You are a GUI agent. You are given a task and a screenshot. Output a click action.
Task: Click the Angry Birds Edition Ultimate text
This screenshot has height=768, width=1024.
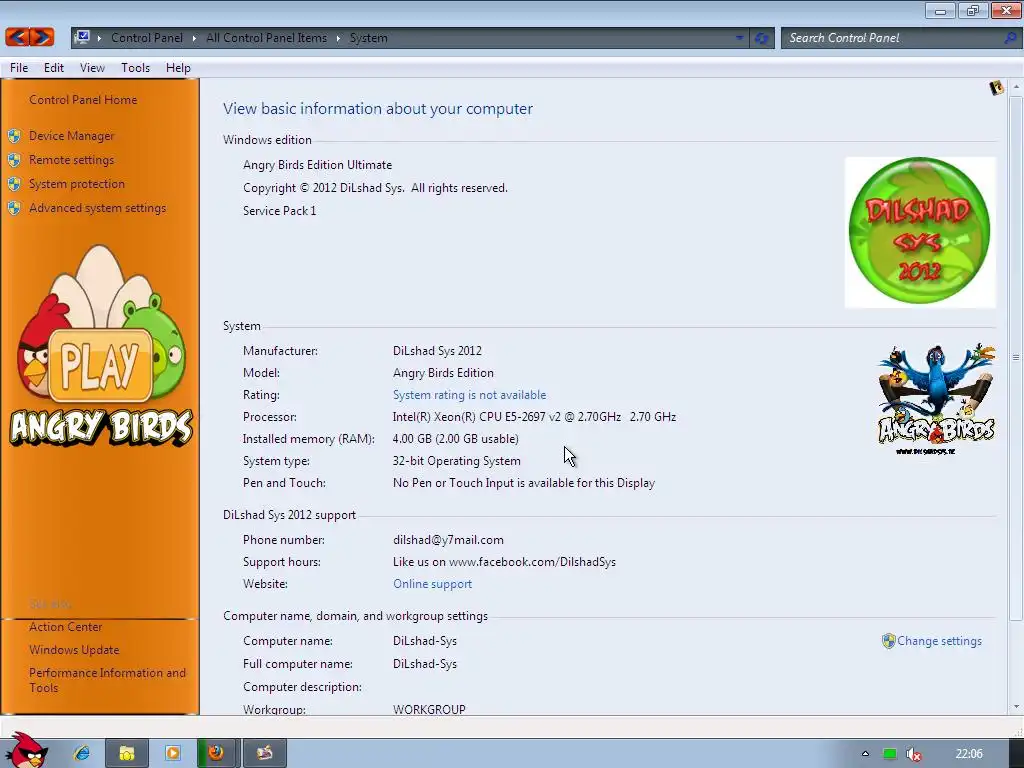[317, 165]
